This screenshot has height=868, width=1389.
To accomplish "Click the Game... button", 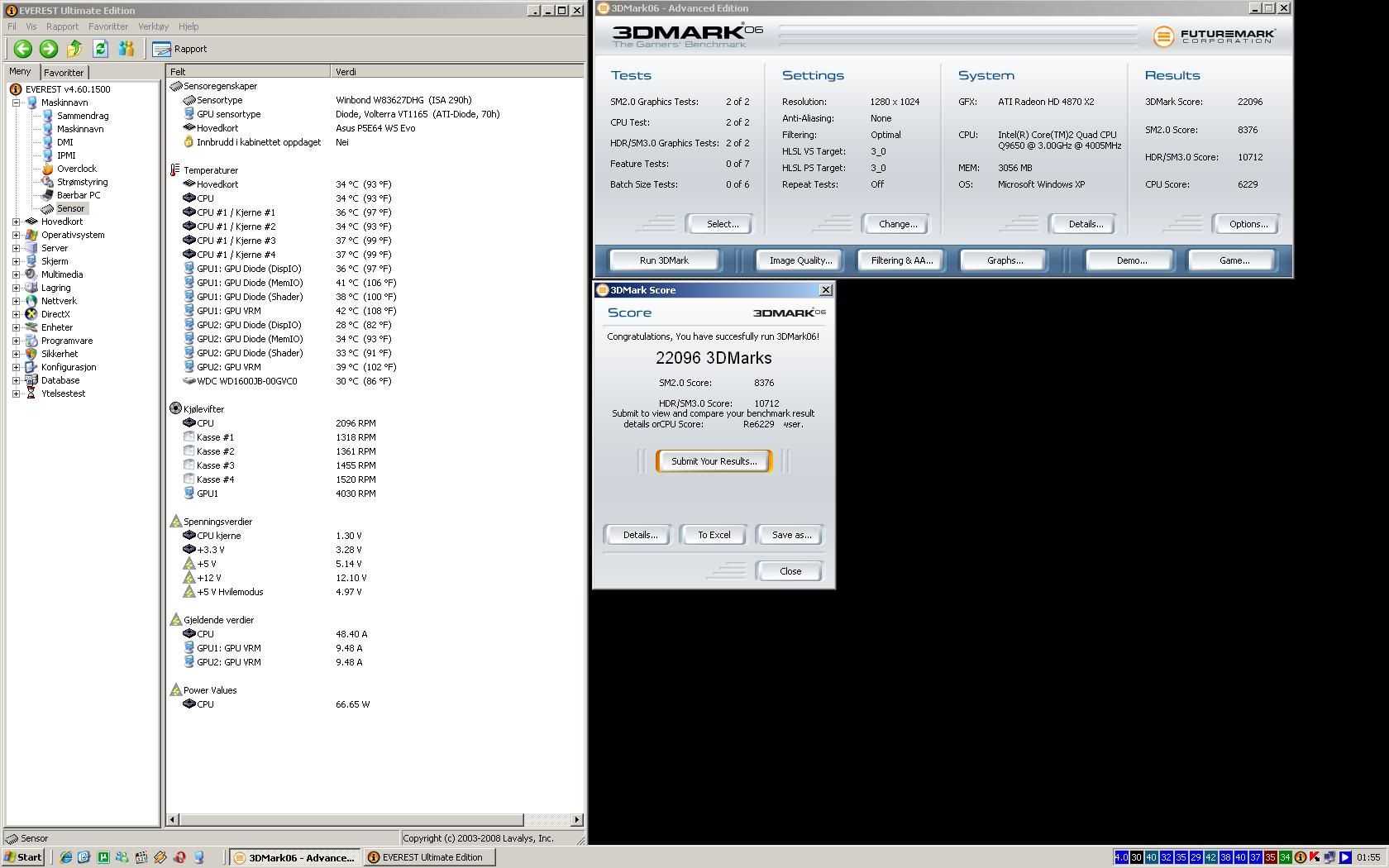I will (1234, 260).
